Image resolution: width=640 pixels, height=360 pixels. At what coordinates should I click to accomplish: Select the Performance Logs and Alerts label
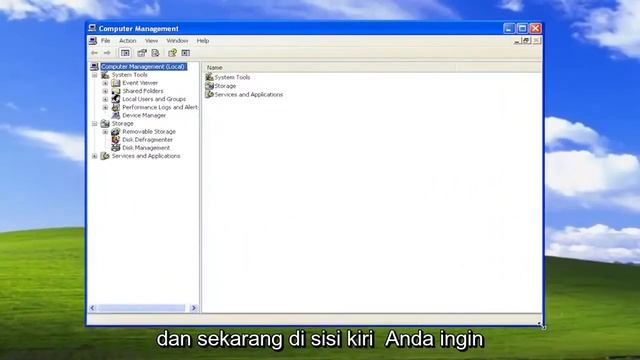(x=160, y=107)
